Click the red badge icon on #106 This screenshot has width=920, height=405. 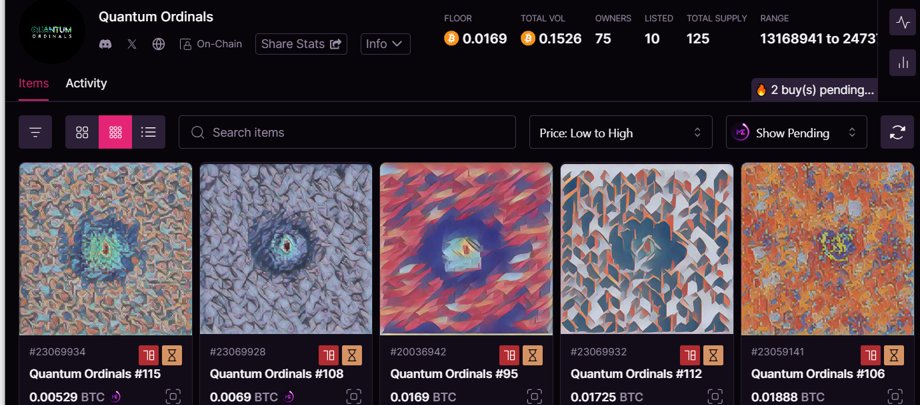[871, 355]
